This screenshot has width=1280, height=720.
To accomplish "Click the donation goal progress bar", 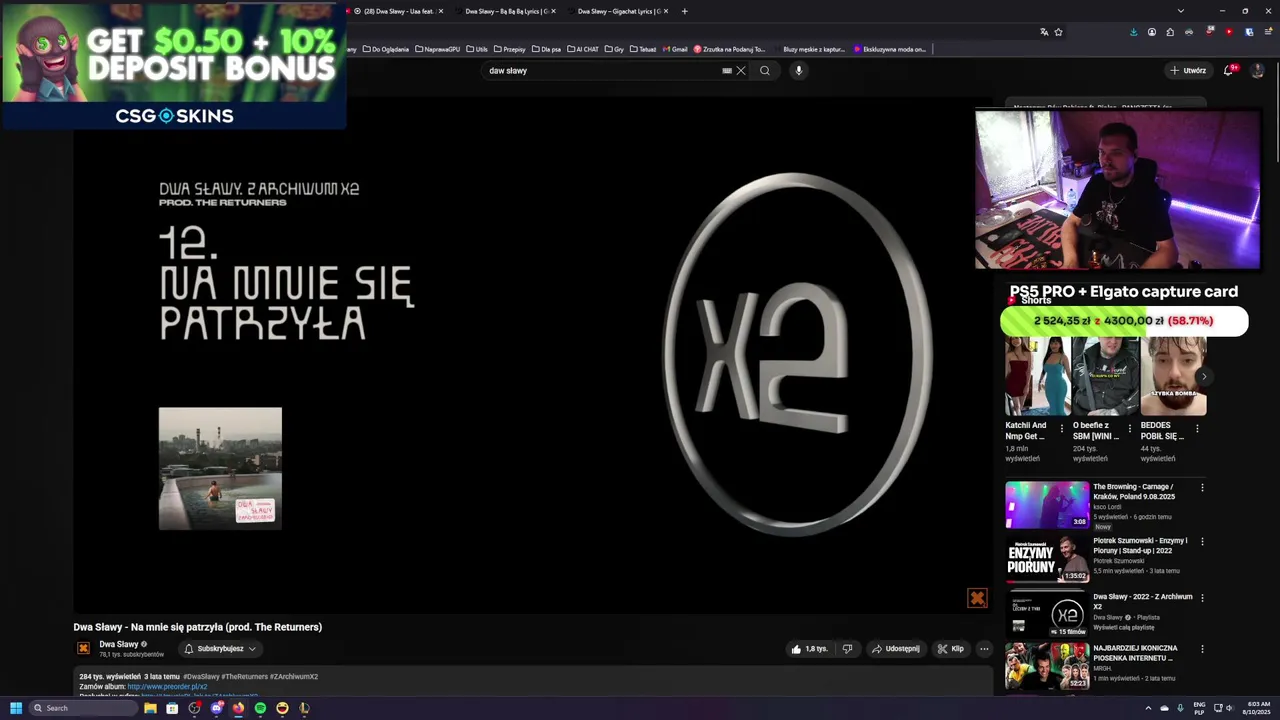I will click(x=1124, y=321).
